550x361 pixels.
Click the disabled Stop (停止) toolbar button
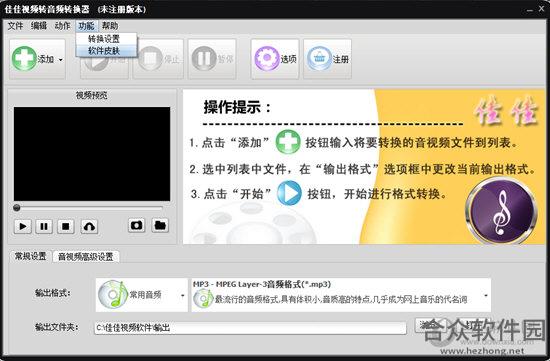[158, 59]
